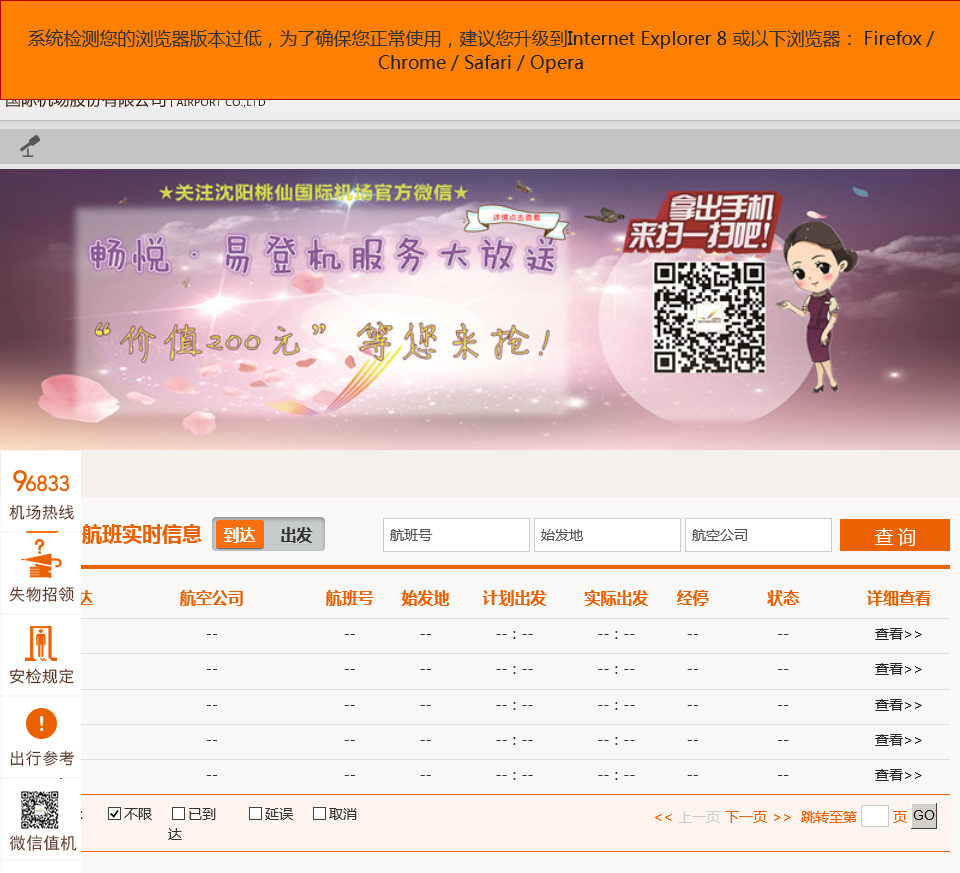The image size is (960, 873).
Task: Open 查看>> details in second row
Action: pyautogui.click(x=898, y=669)
